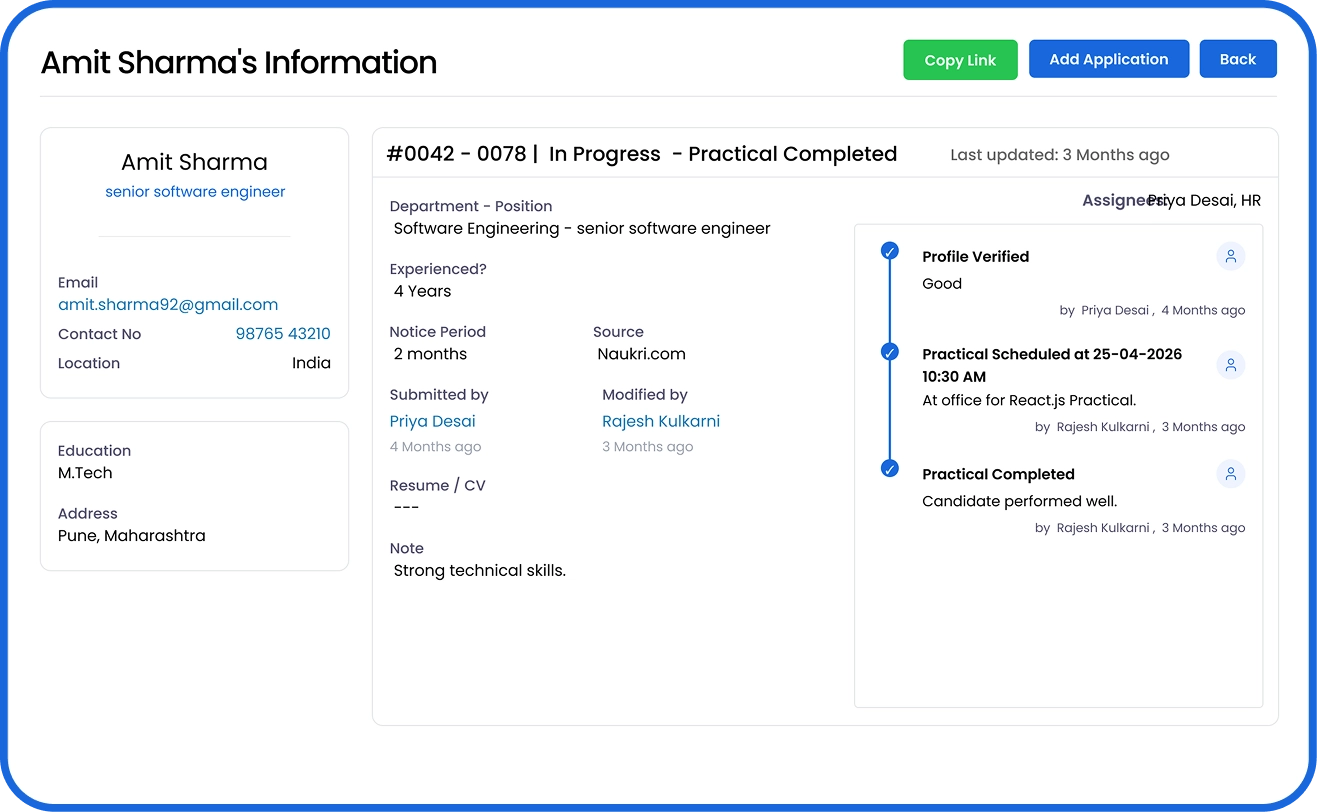
Task: Open Priya Desai under Submitted by
Action: 433,421
